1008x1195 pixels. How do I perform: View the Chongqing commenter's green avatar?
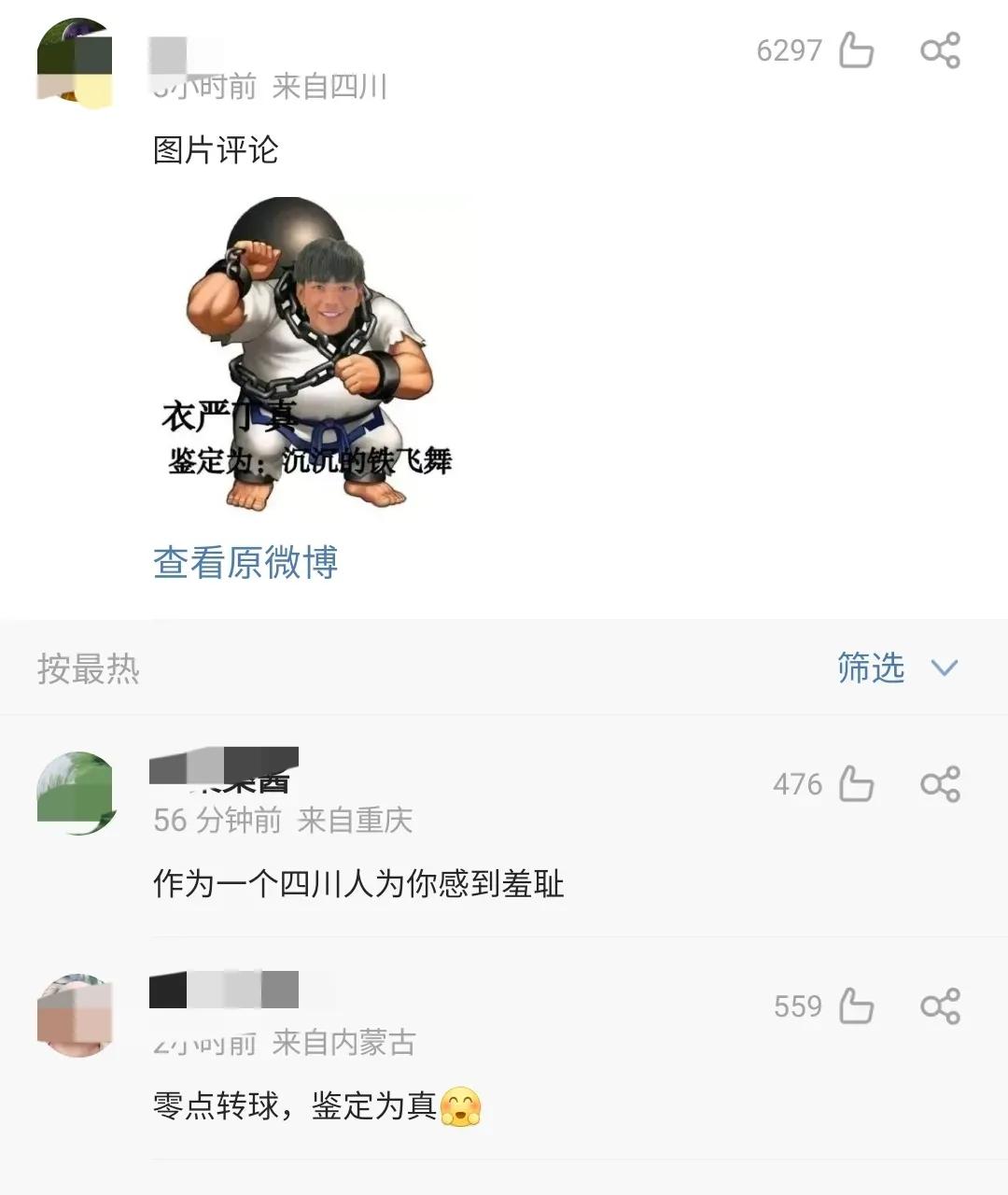(76, 793)
